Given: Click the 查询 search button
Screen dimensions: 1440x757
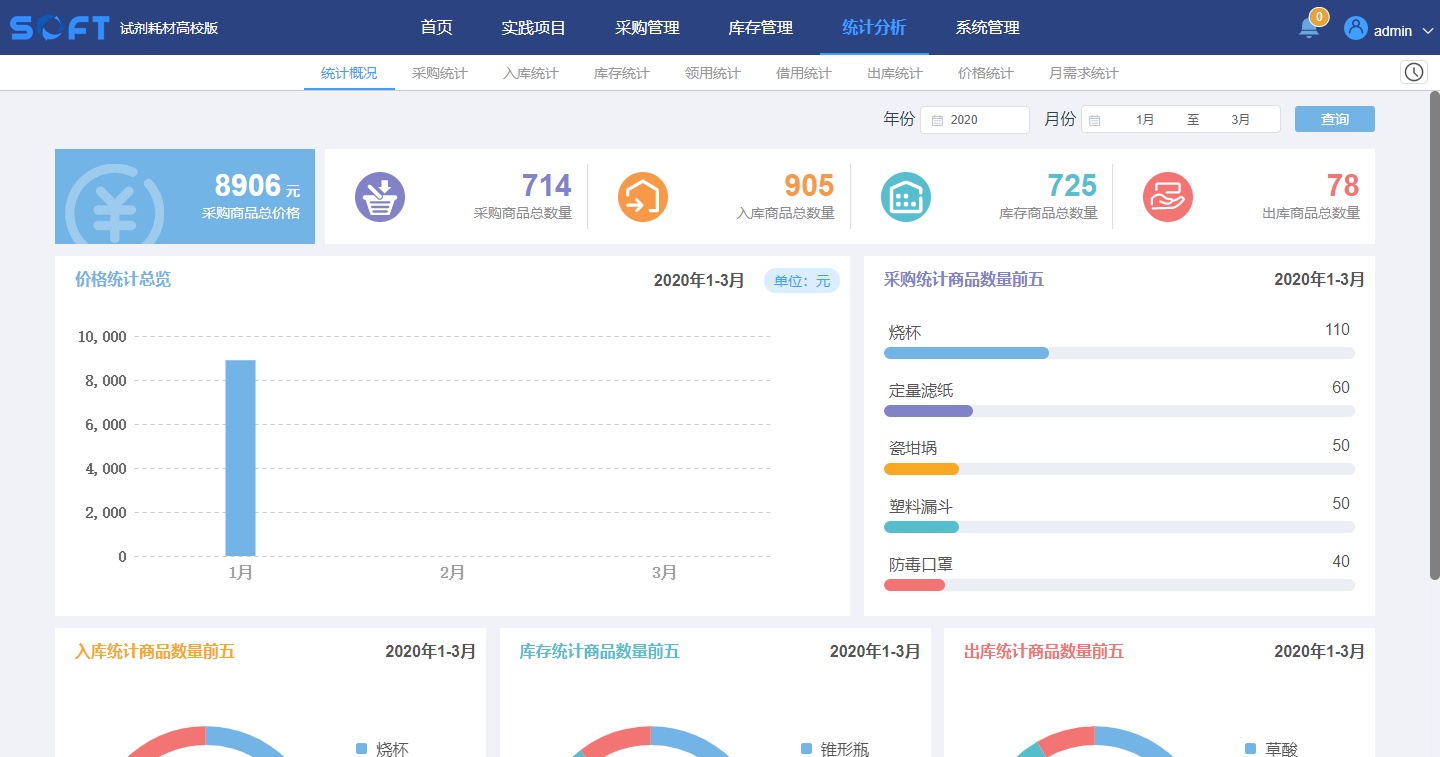Looking at the screenshot, I should point(1334,118).
